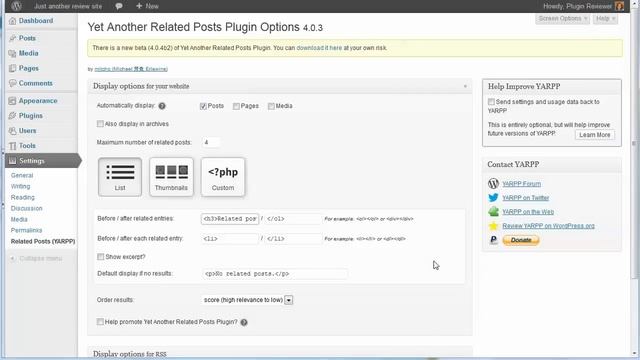This screenshot has width=640, height=360.
Task: Open the New content menu in admin bar
Action: click(x=147, y=6)
